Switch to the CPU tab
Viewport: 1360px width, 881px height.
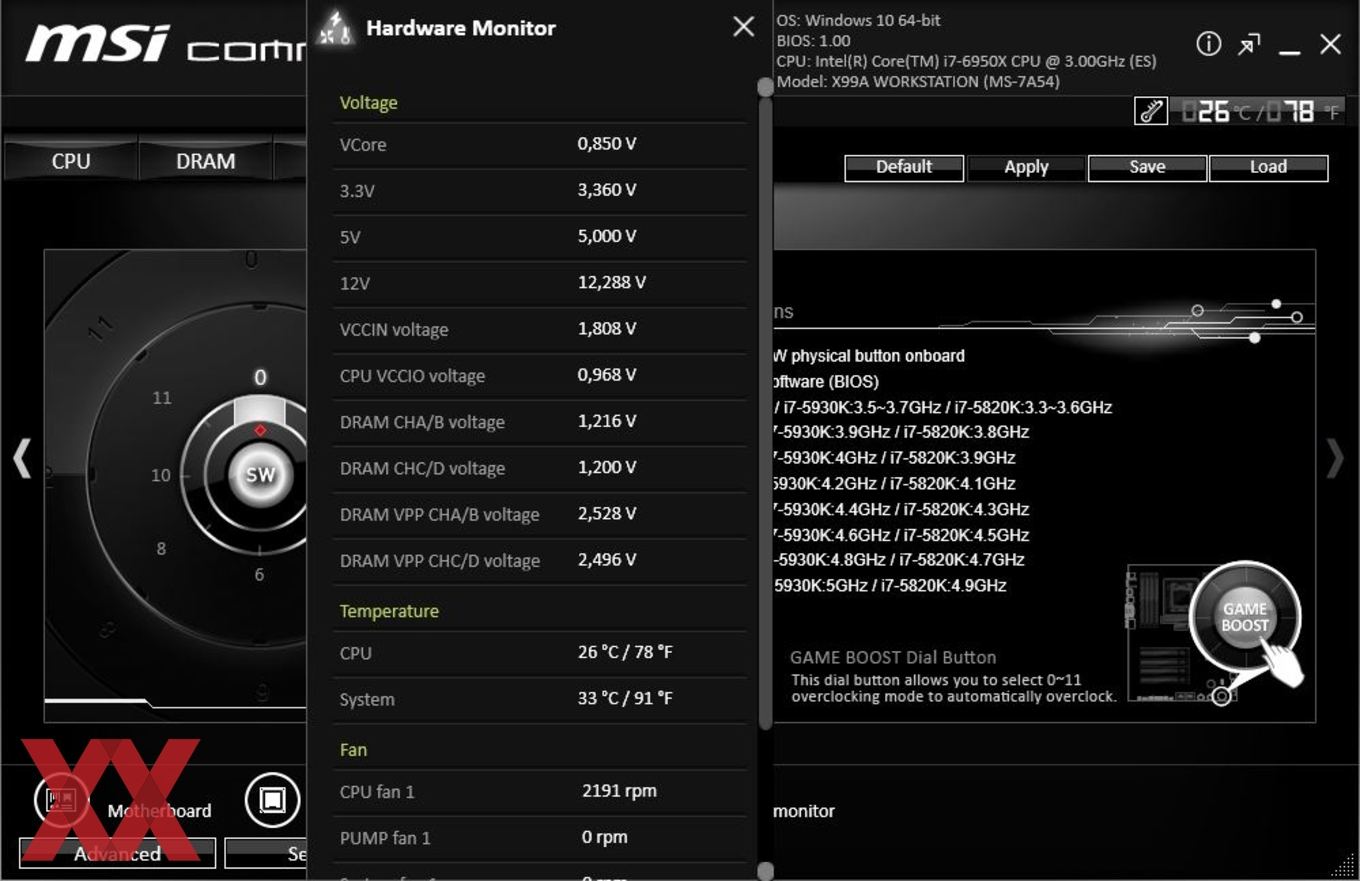pyautogui.click(x=71, y=161)
